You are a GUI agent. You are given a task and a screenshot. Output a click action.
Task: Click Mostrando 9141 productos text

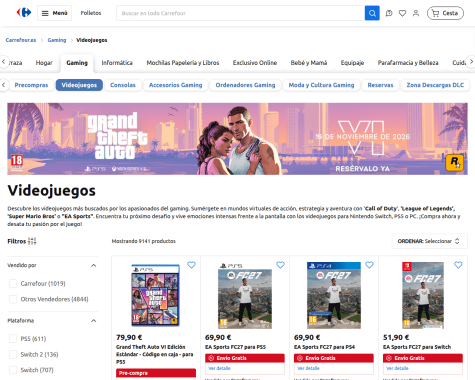[x=144, y=241]
